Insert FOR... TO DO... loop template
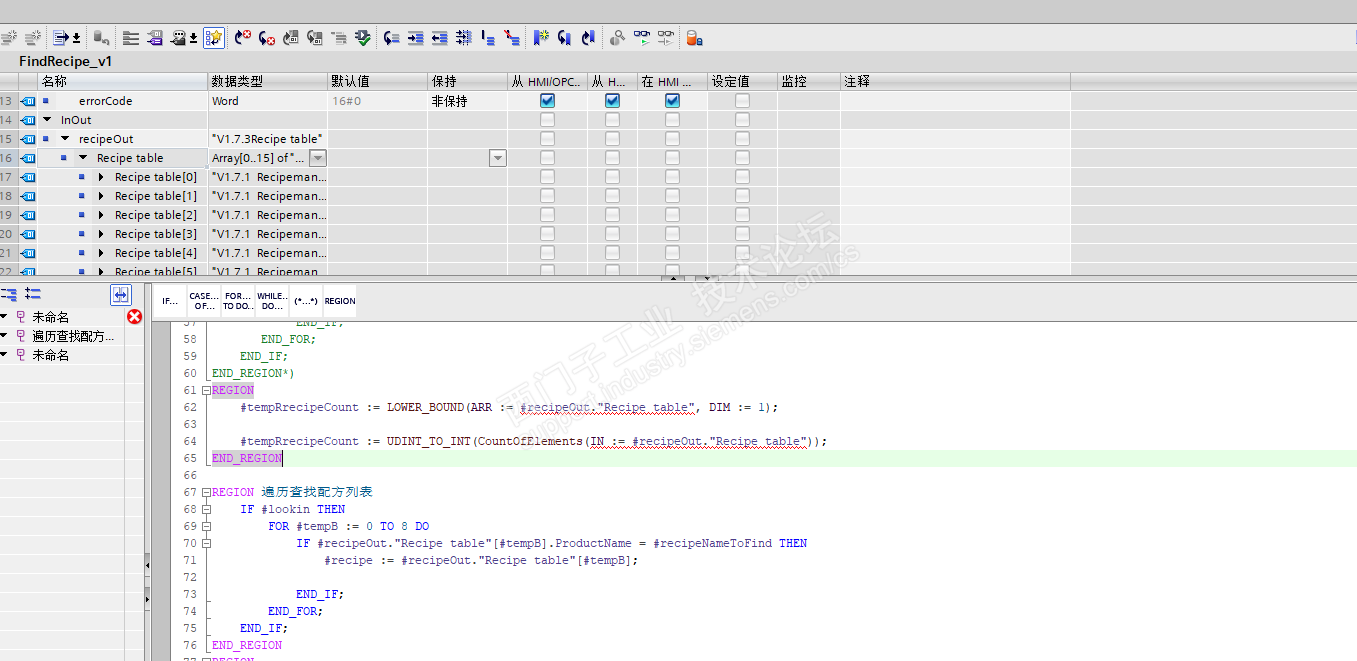 coord(237,300)
